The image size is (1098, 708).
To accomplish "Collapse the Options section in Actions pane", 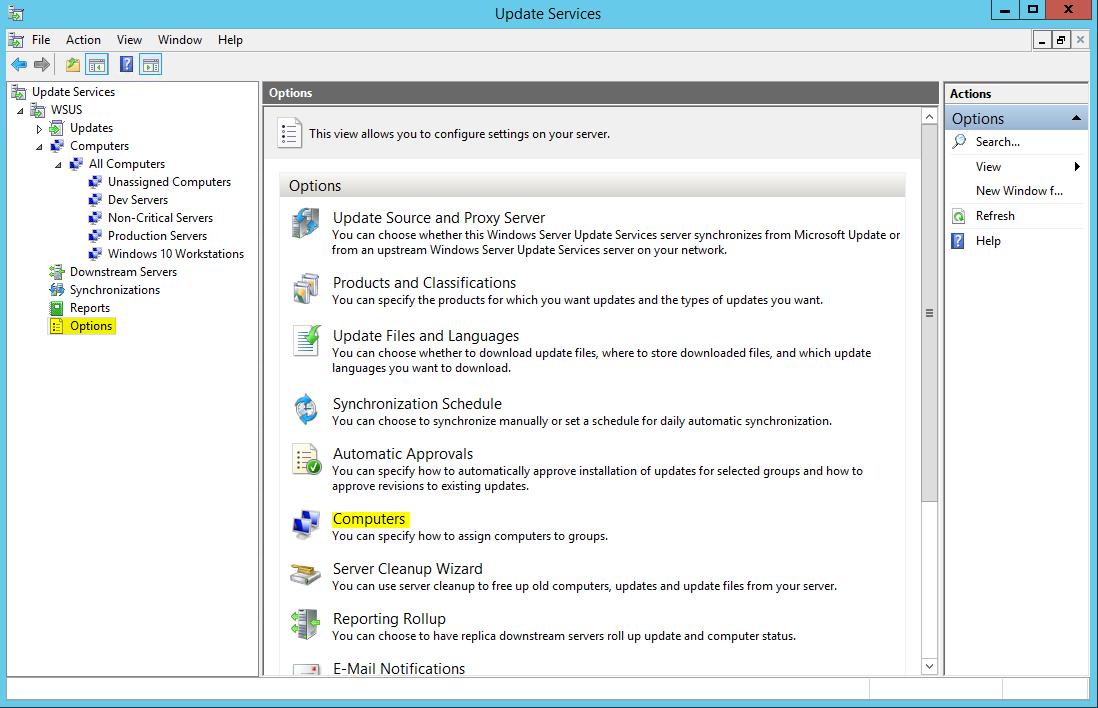I will coord(1077,117).
